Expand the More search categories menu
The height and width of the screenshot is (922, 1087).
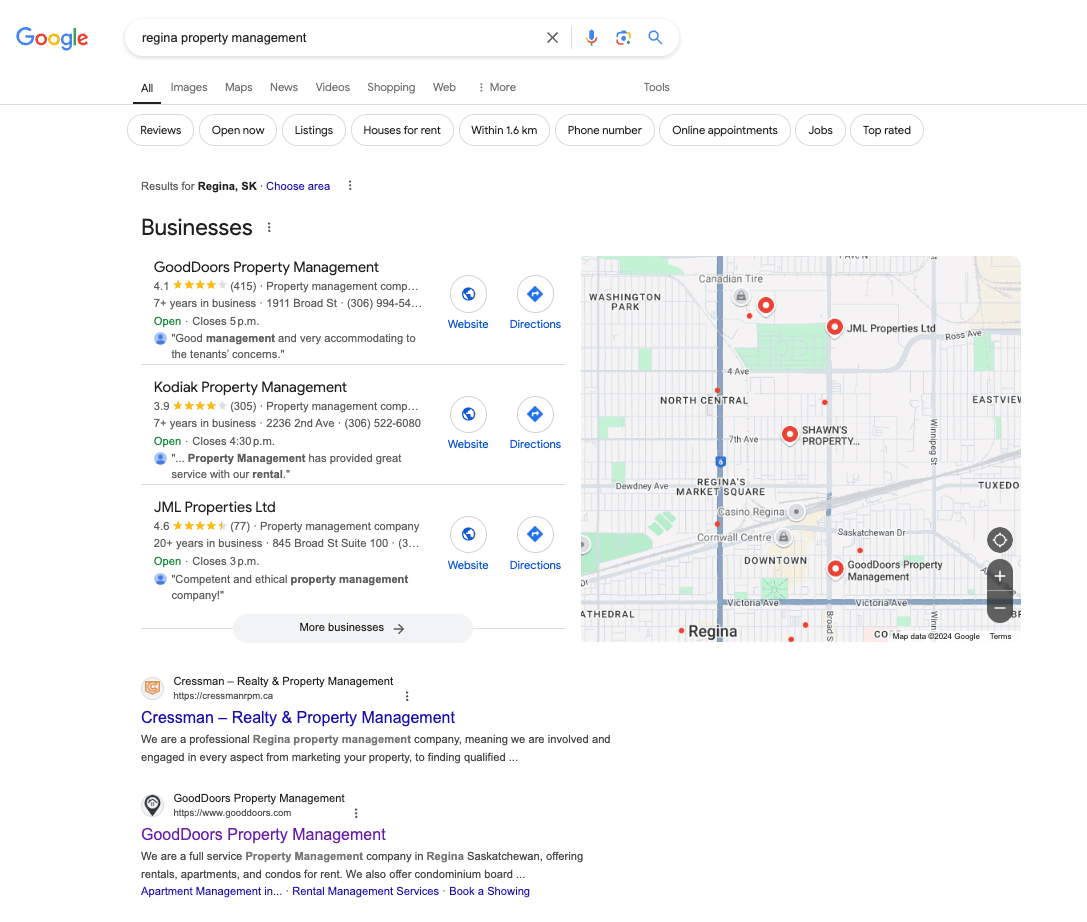(x=496, y=87)
